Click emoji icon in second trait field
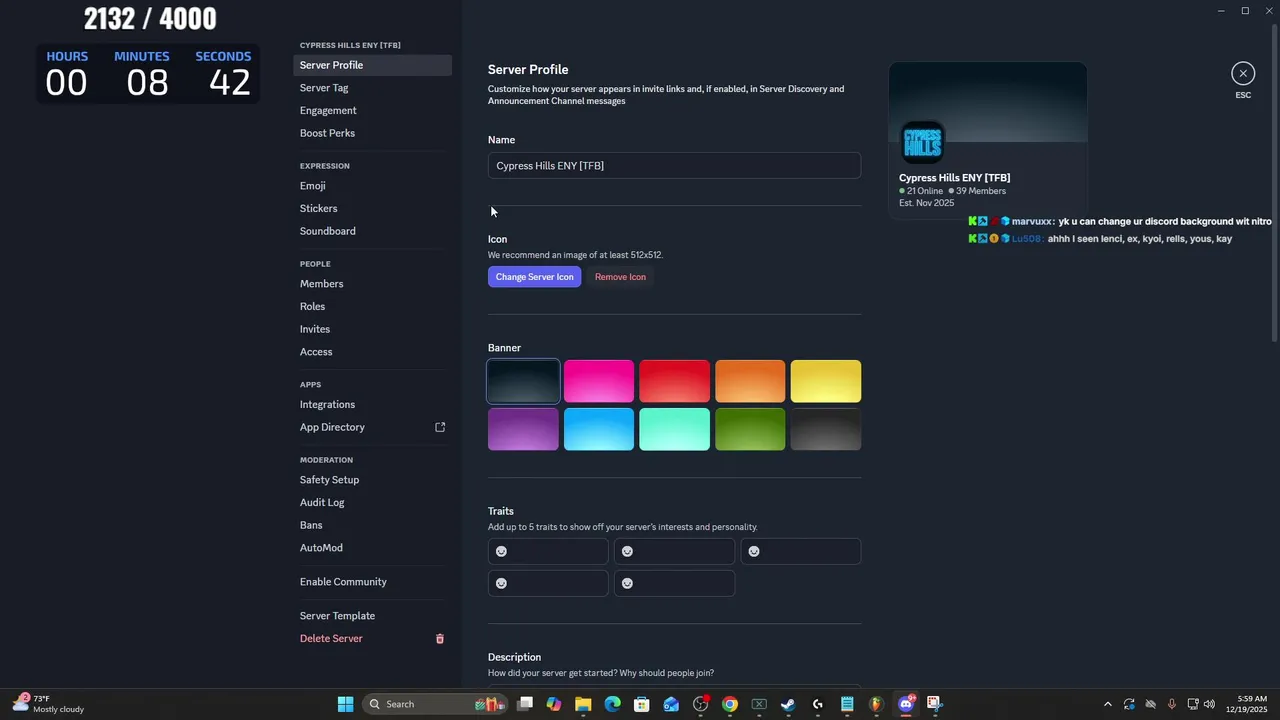This screenshot has width=1280, height=720. tap(628, 551)
